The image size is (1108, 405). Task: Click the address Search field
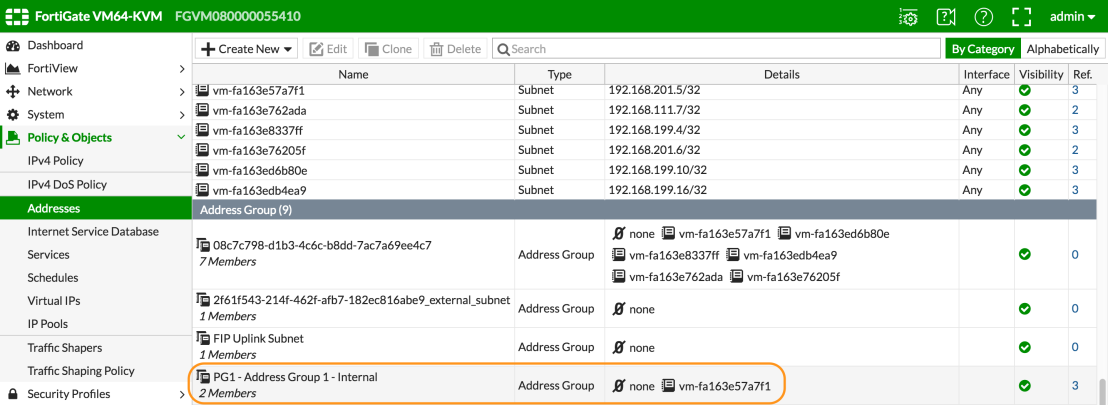(x=717, y=49)
